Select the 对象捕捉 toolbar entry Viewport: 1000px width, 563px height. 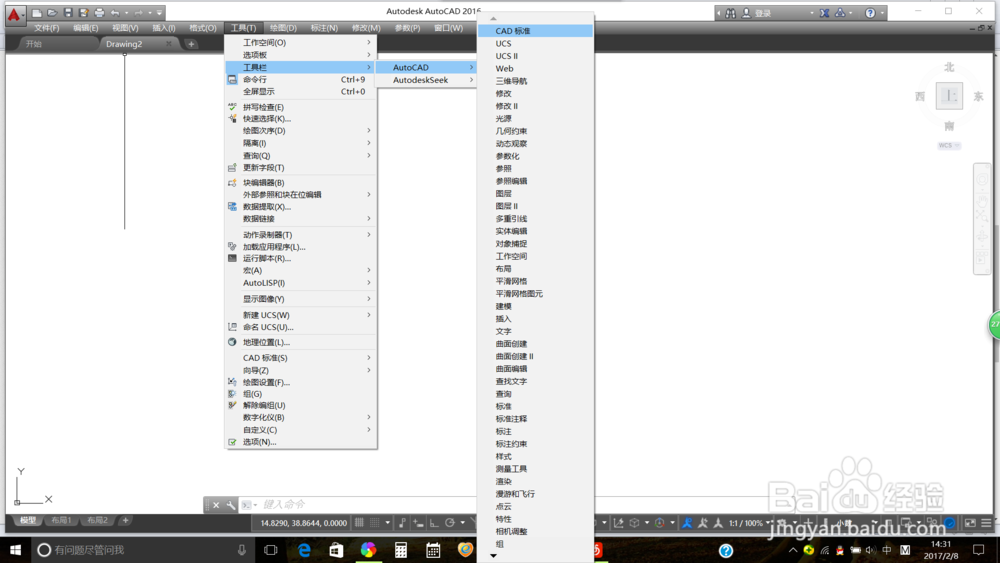535,244
